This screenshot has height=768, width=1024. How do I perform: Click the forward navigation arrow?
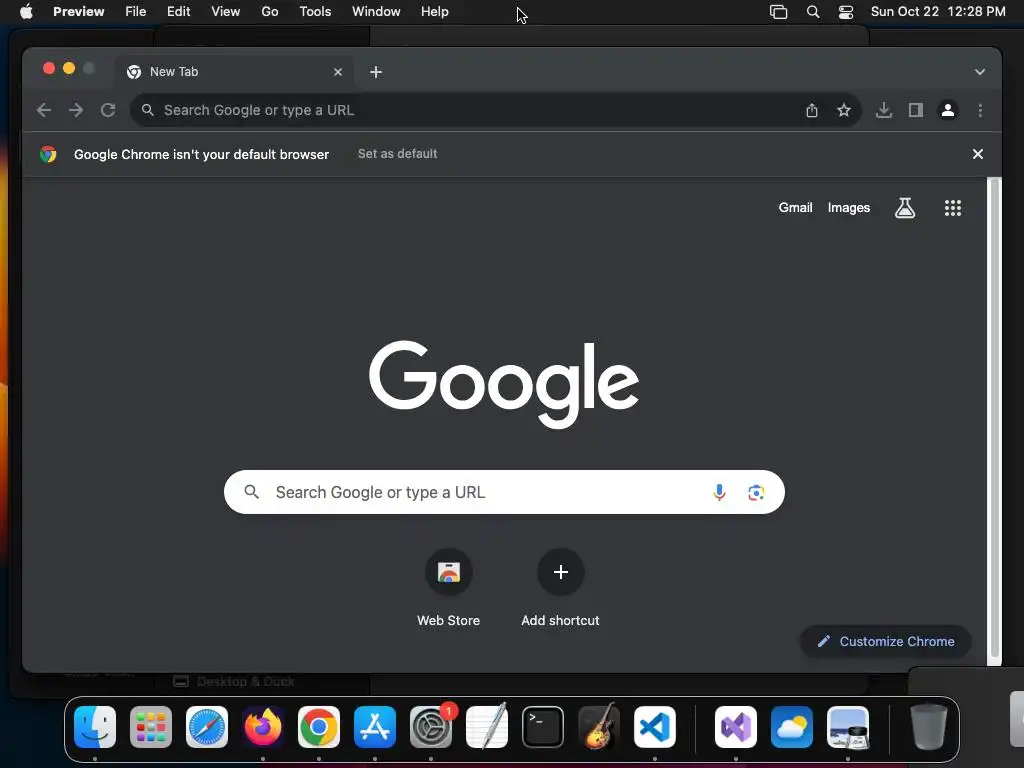[x=76, y=110]
